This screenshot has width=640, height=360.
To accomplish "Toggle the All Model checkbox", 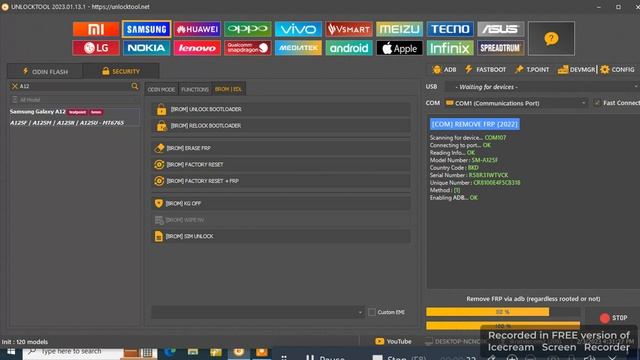I will click(x=15, y=100).
